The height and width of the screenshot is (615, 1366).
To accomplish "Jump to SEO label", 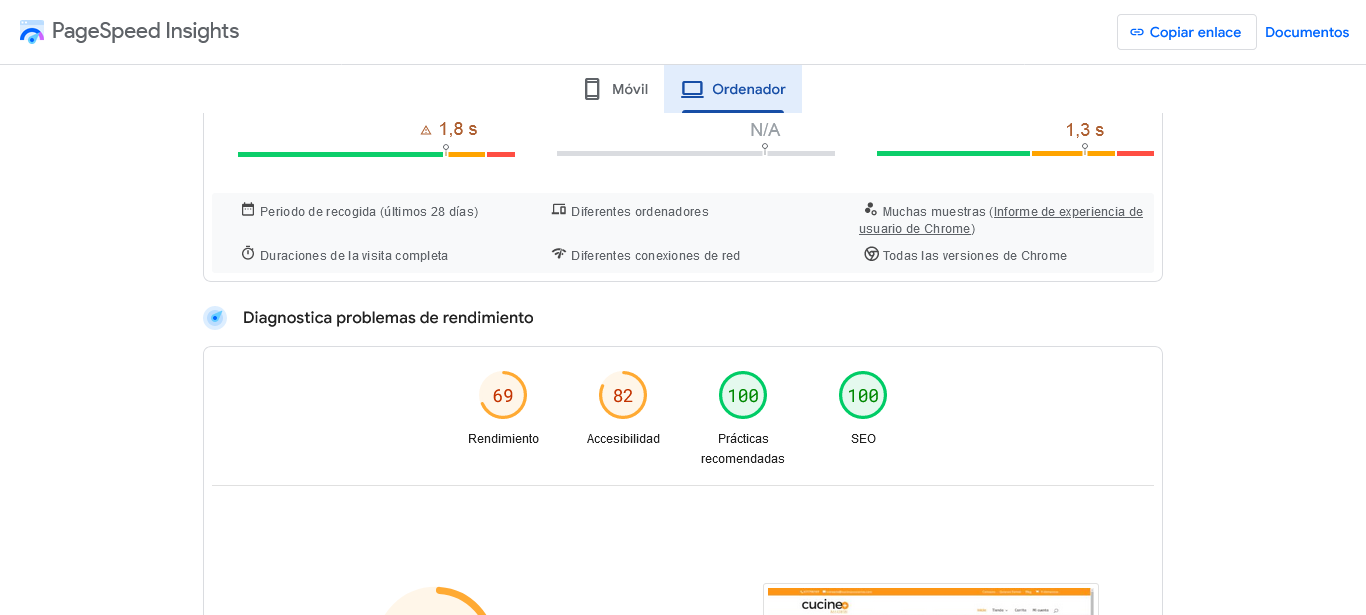I will click(x=863, y=439).
